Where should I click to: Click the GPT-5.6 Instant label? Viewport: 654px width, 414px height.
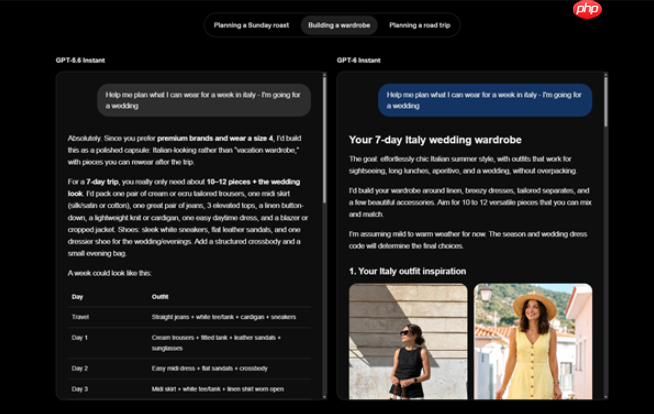(80, 60)
